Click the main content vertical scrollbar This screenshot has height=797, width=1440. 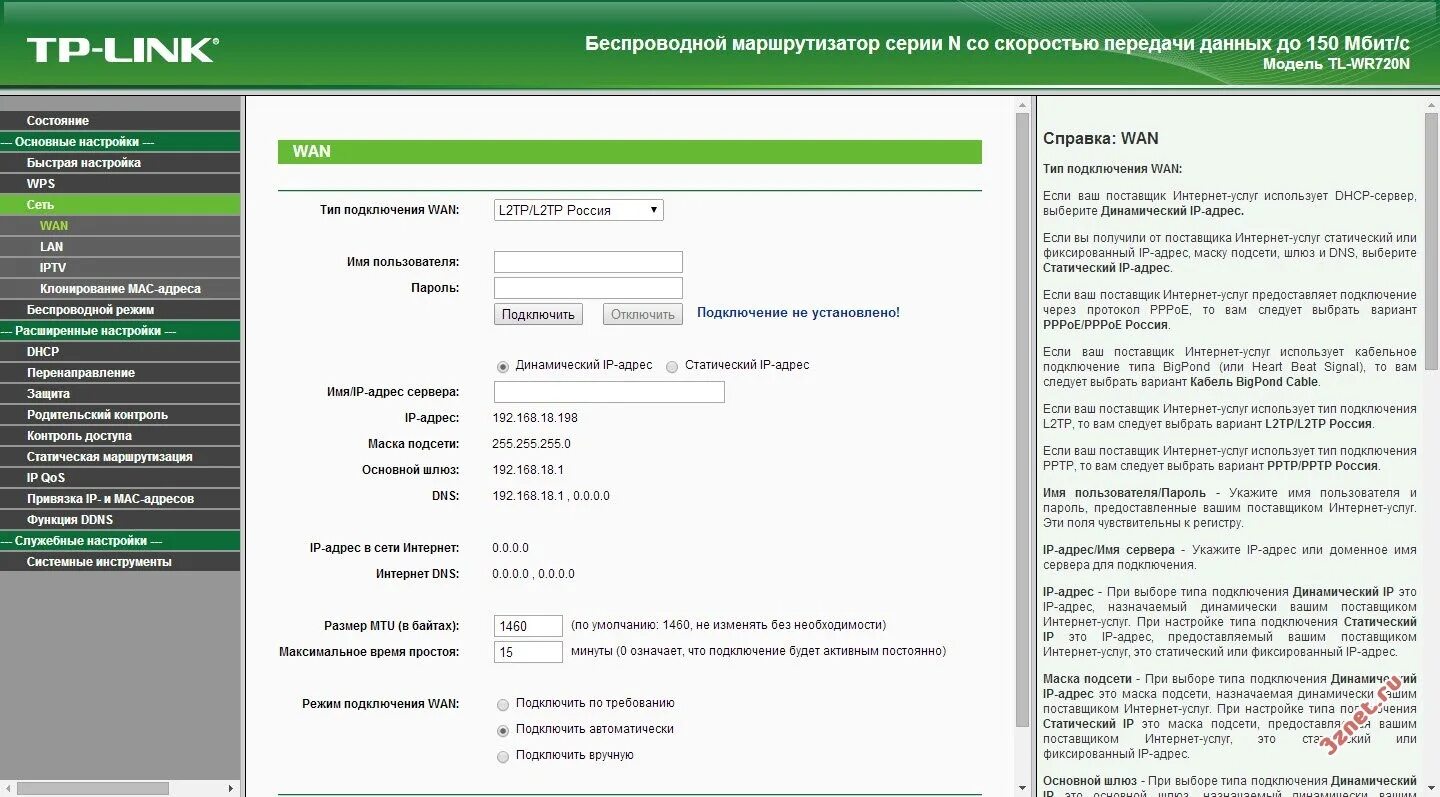pyautogui.click(x=1022, y=420)
